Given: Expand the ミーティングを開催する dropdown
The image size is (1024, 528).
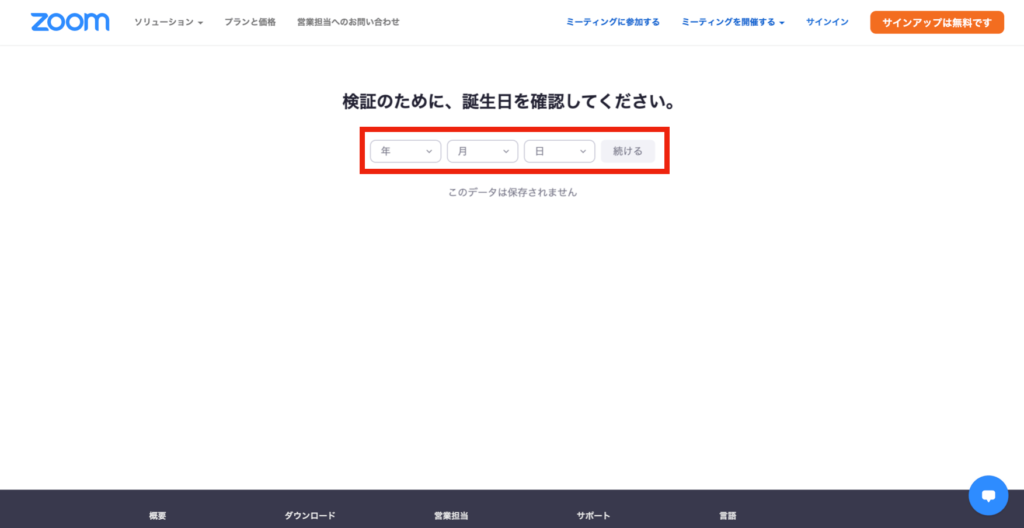Looking at the screenshot, I should (732, 22).
